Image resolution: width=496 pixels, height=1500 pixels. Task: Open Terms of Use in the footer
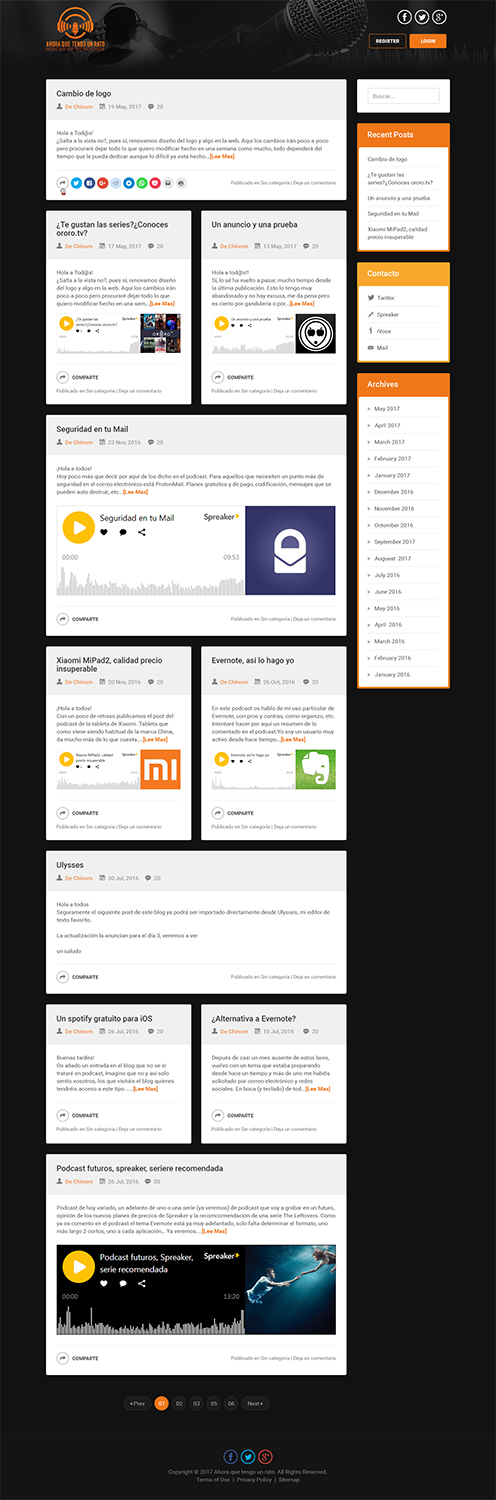point(213,1479)
